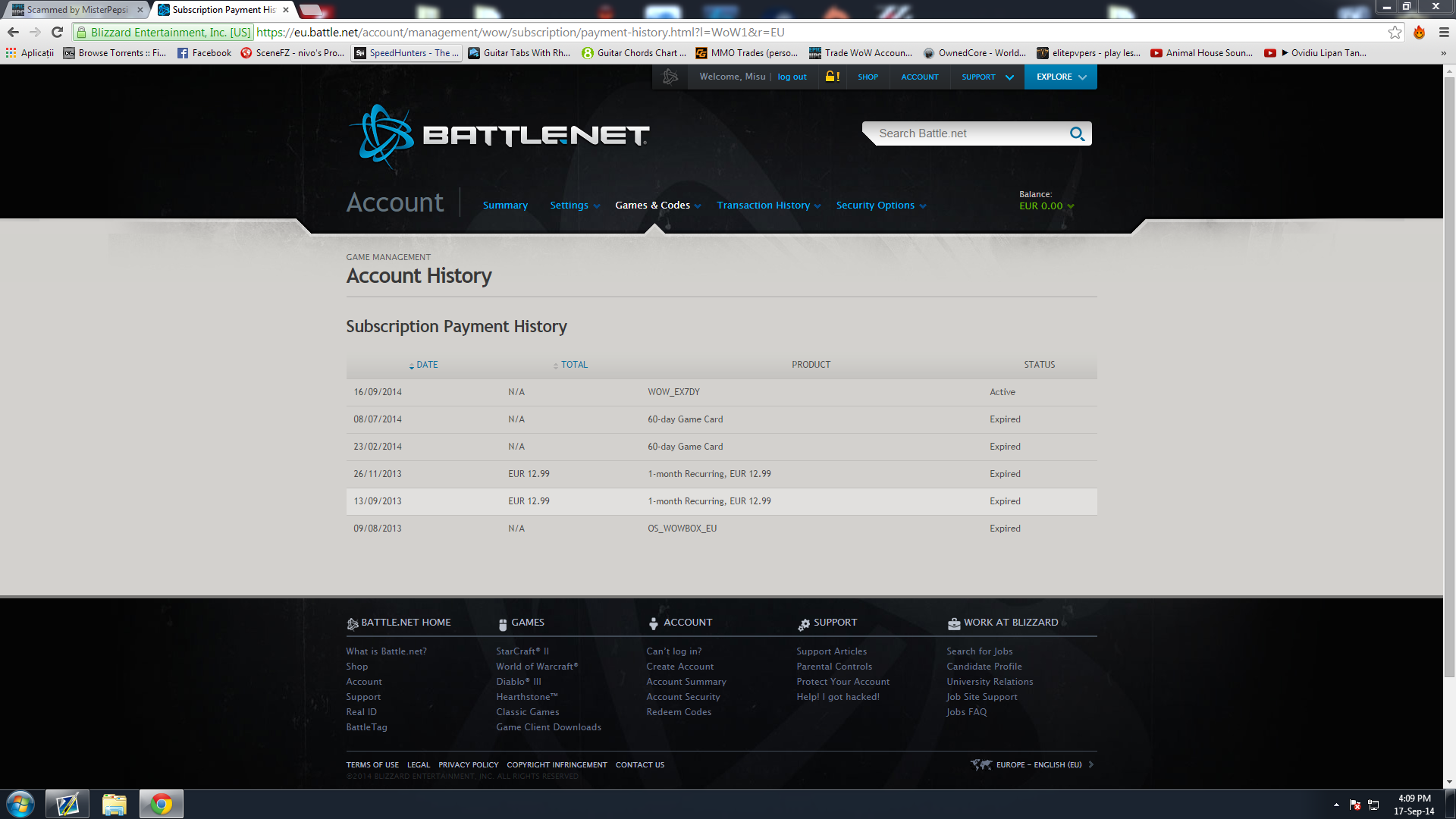Sort payment history by Date column
This screenshot has width=1456, height=819.
coord(426,365)
